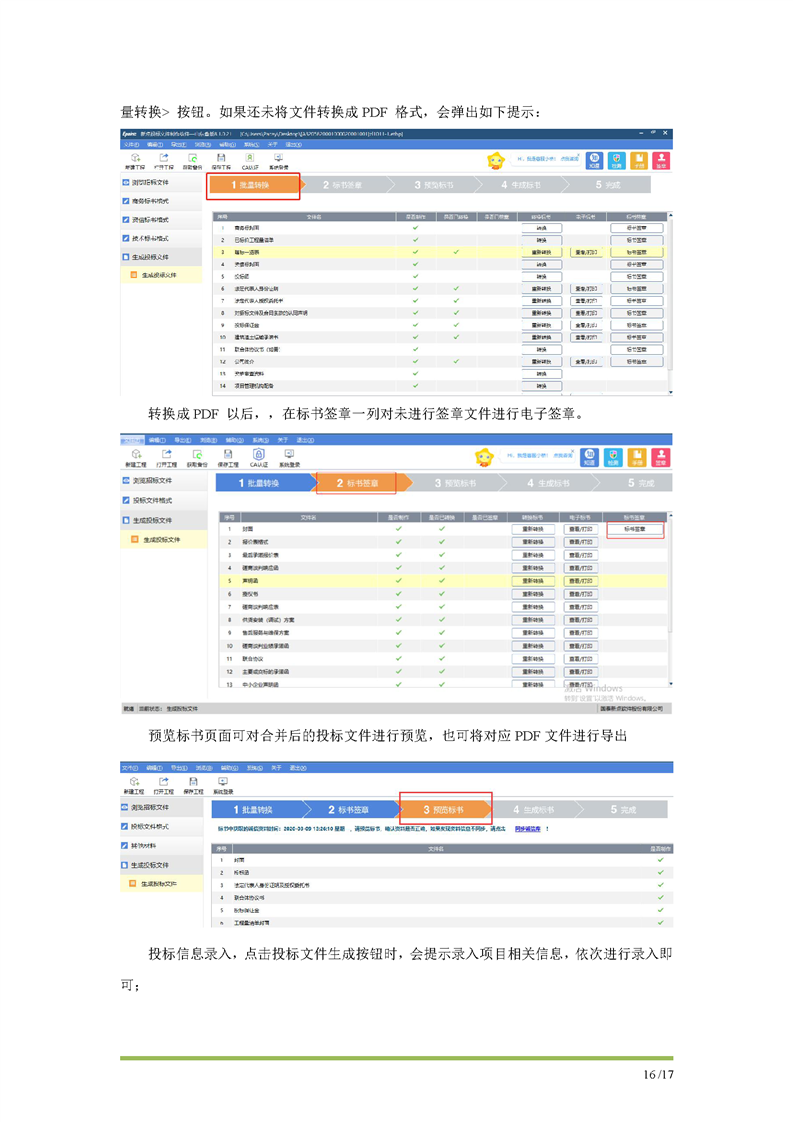Viewport: 793px width, 1122px height.
Task: Toggle the 技术标书格式 check icon in sidebar
Action: [126, 238]
